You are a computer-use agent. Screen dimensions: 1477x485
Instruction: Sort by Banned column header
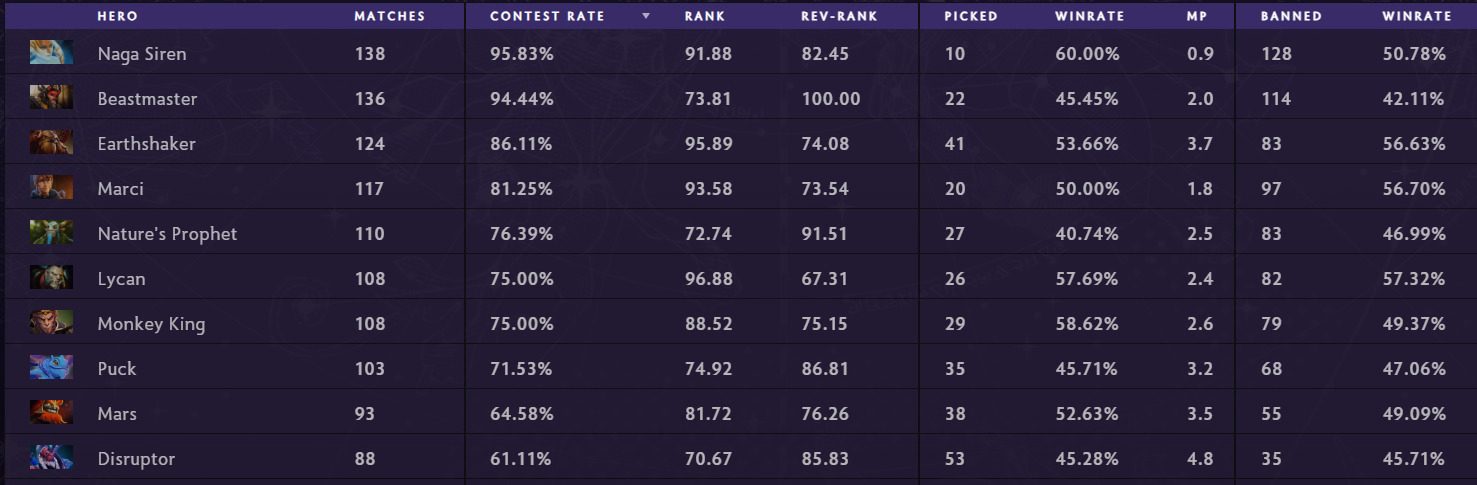[1291, 16]
